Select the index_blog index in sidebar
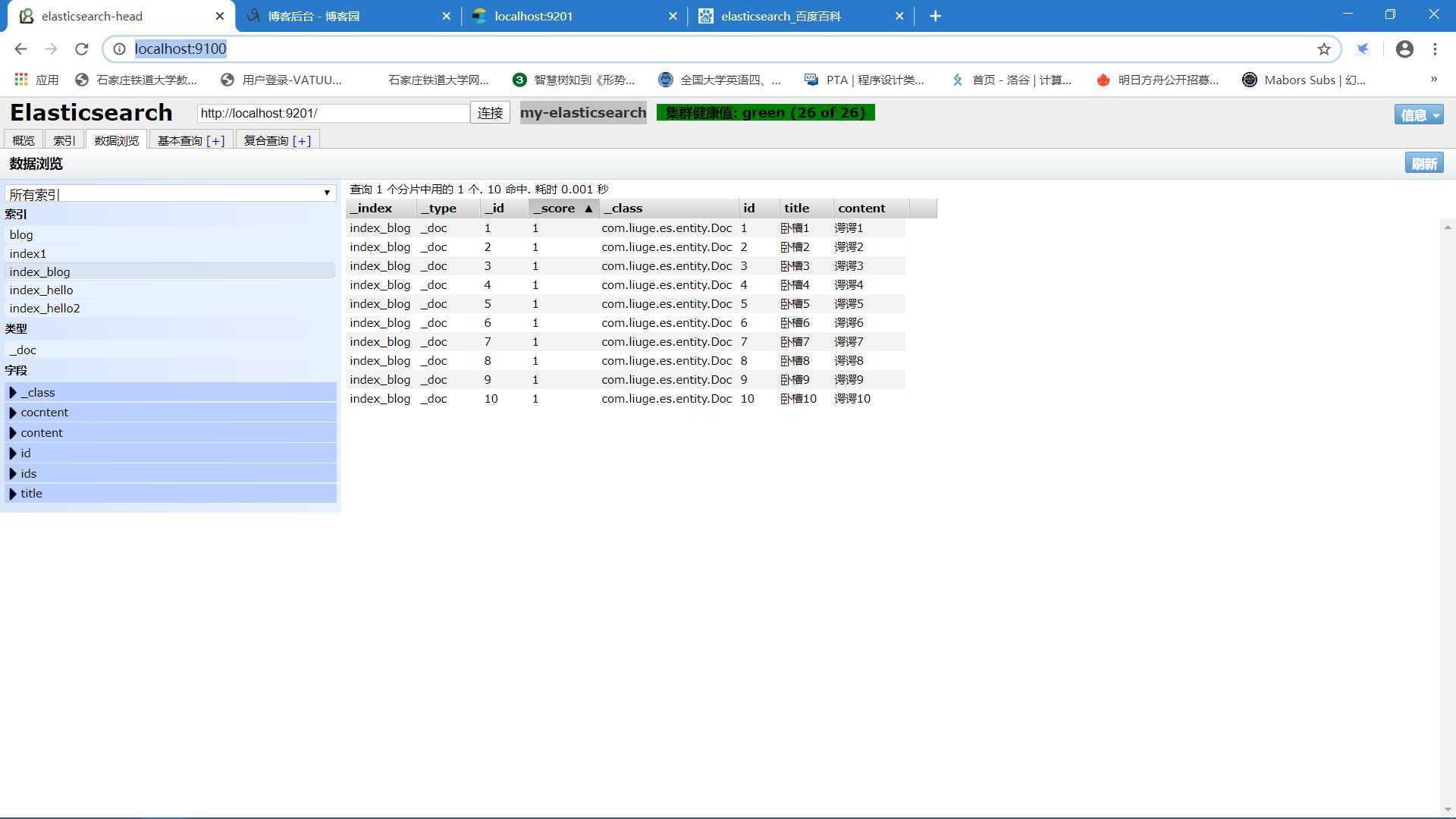The image size is (1456, 819). click(x=170, y=271)
